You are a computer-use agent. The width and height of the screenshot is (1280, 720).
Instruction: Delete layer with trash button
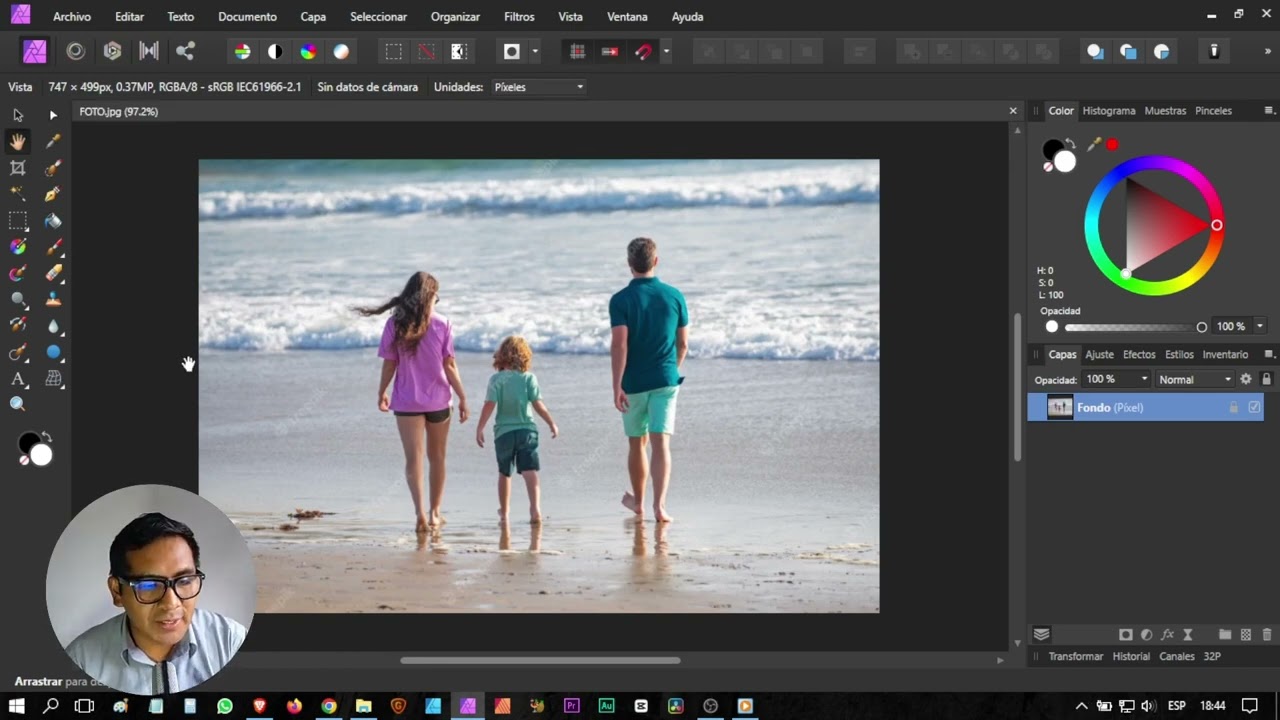pyautogui.click(x=1267, y=635)
